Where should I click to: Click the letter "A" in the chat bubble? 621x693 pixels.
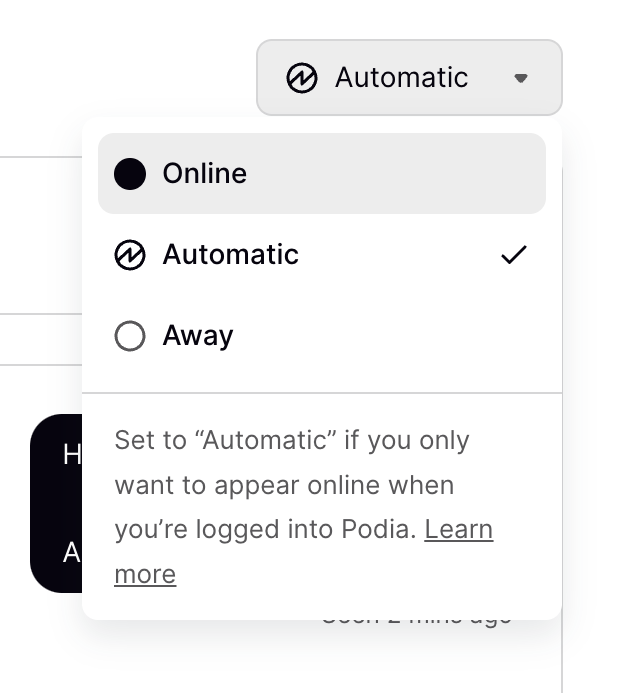(71, 552)
